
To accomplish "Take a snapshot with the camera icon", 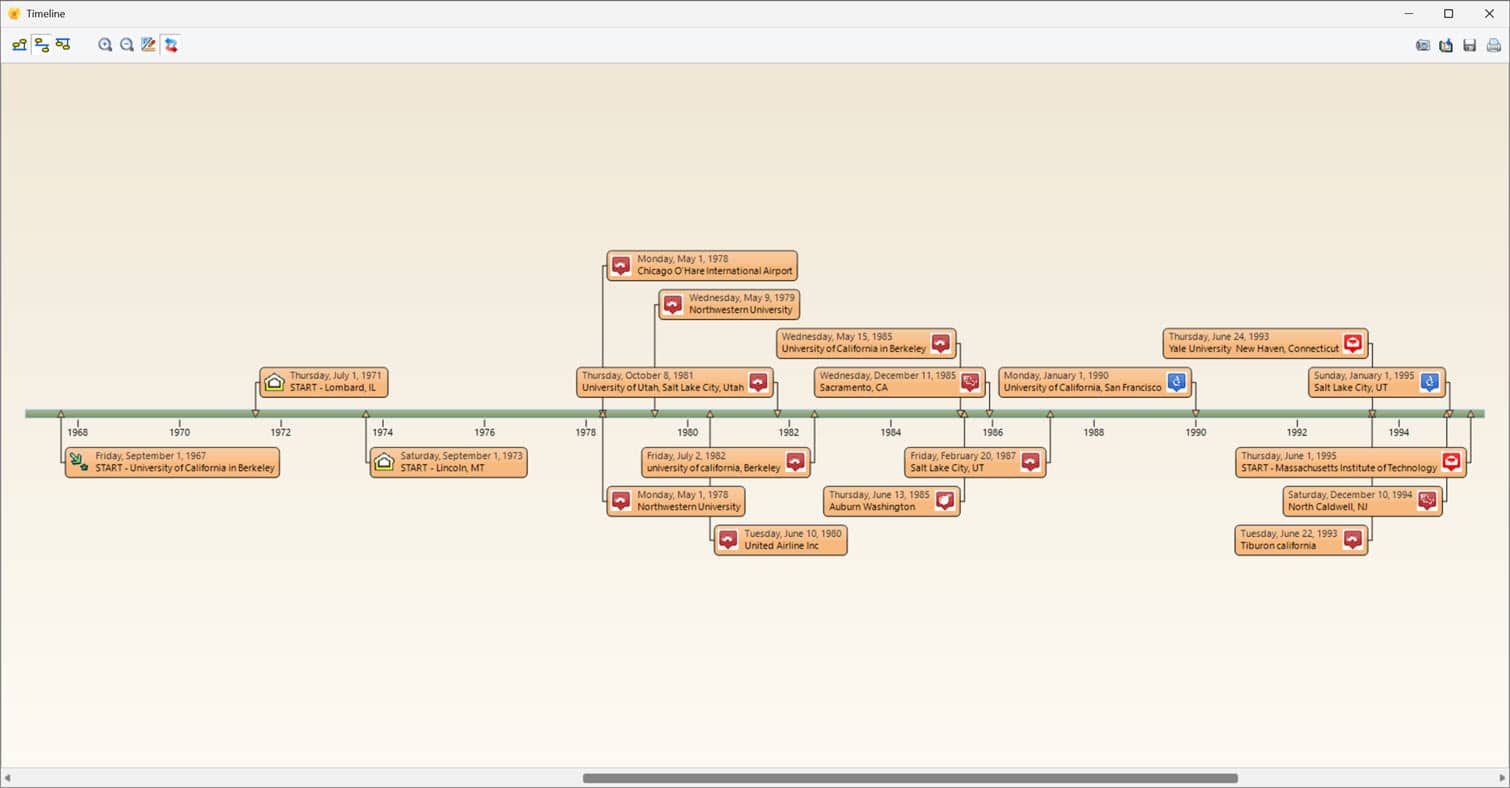I will 1423,45.
